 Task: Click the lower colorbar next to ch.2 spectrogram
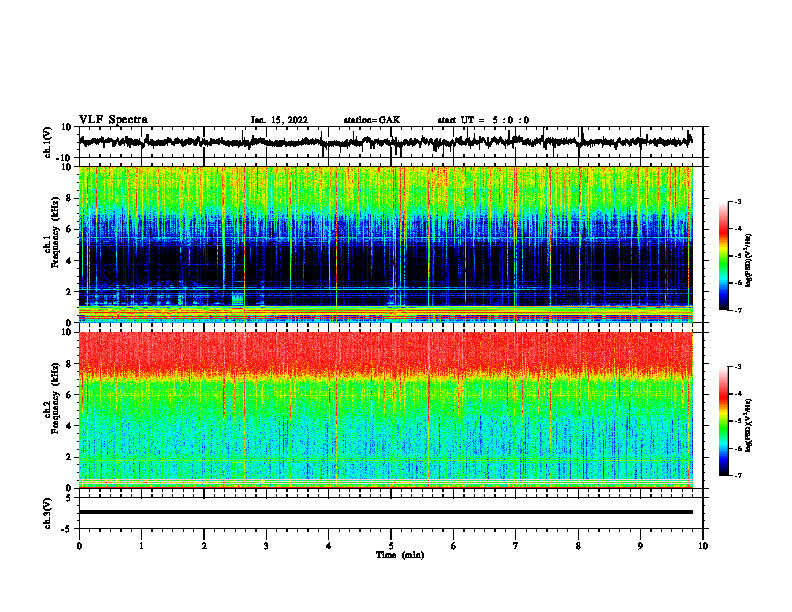pos(724,421)
